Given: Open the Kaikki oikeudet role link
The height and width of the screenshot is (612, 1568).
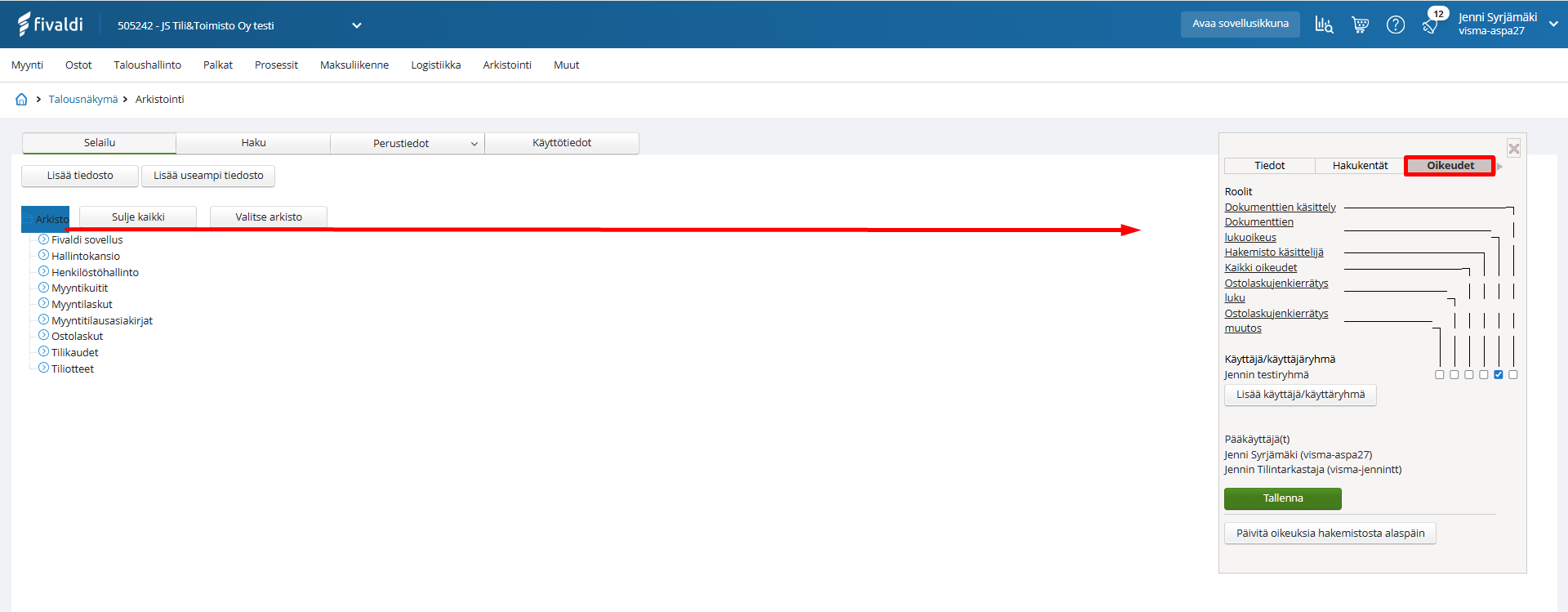Looking at the screenshot, I should (x=1261, y=268).
